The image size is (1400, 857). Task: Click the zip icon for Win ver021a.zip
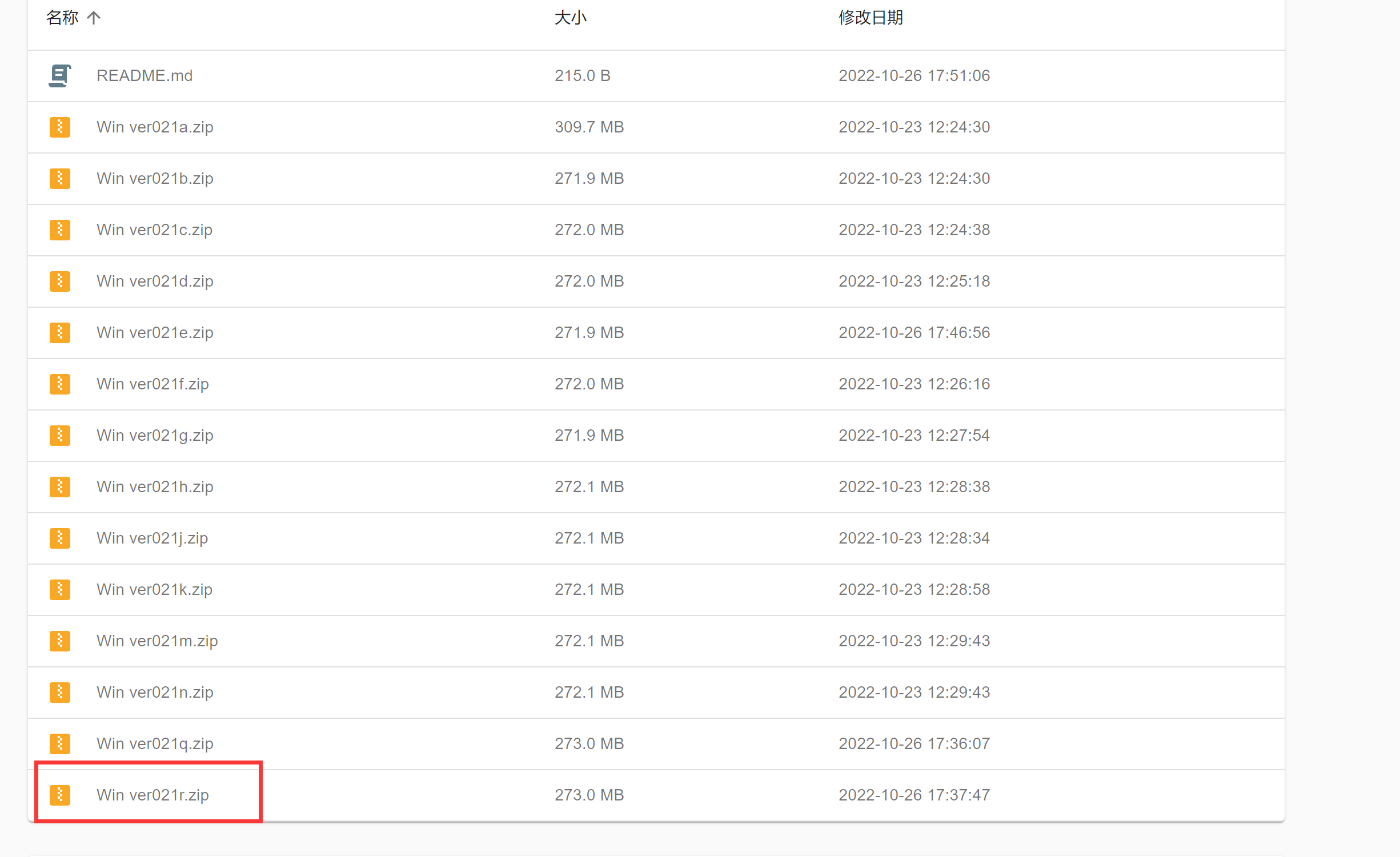60,127
